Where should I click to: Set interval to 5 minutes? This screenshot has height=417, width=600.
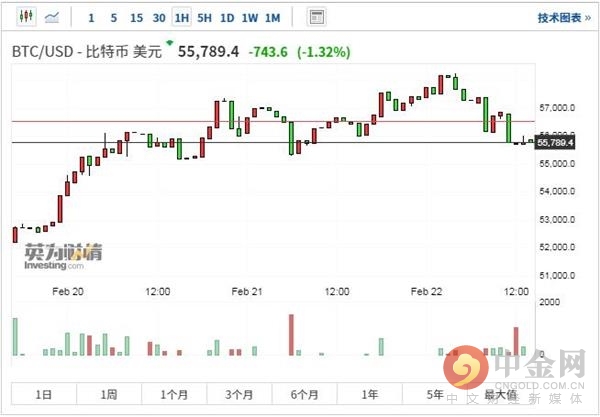[114, 18]
